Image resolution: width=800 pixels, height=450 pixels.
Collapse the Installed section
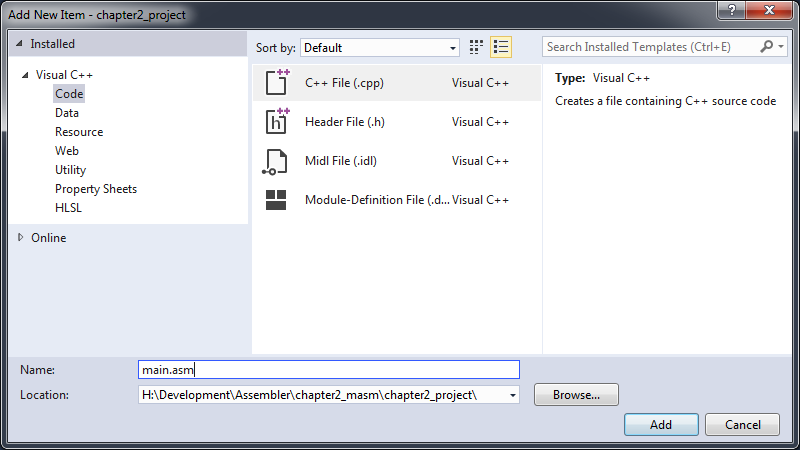pos(19,45)
